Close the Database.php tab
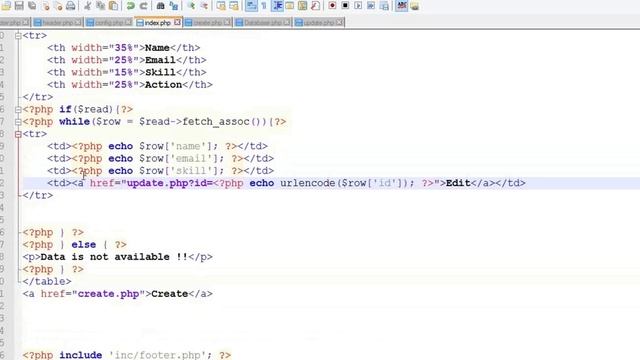This screenshot has width=640, height=360. click(x=287, y=22)
